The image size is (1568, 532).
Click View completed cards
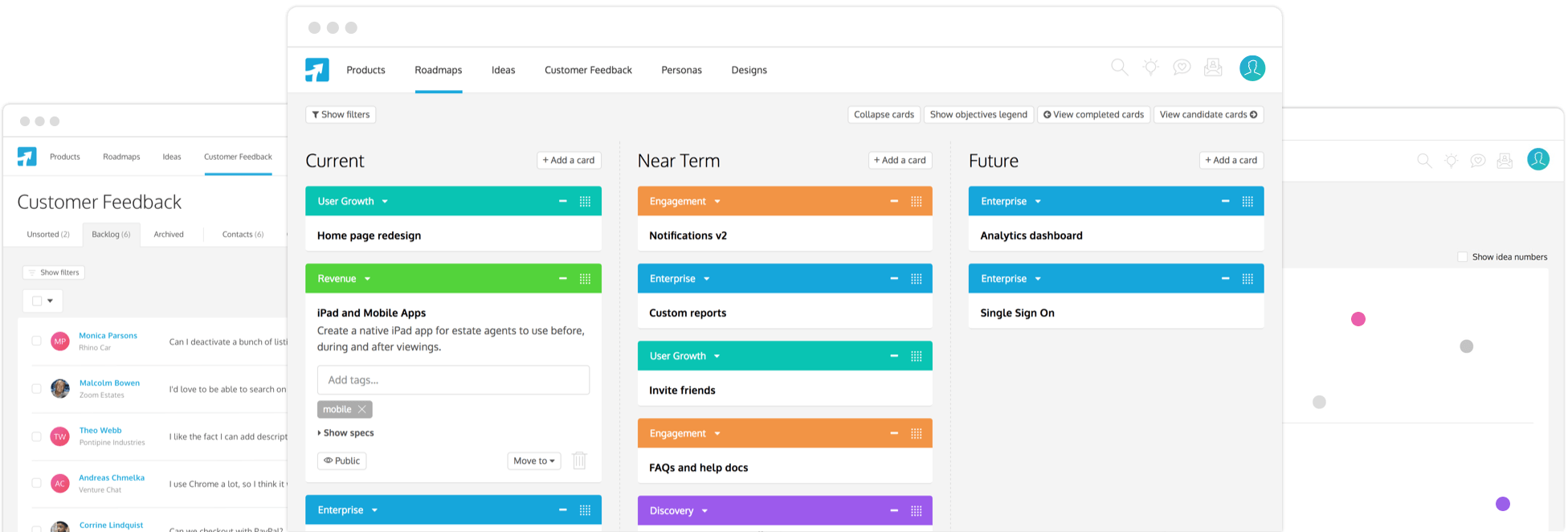pyautogui.click(x=1093, y=115)
